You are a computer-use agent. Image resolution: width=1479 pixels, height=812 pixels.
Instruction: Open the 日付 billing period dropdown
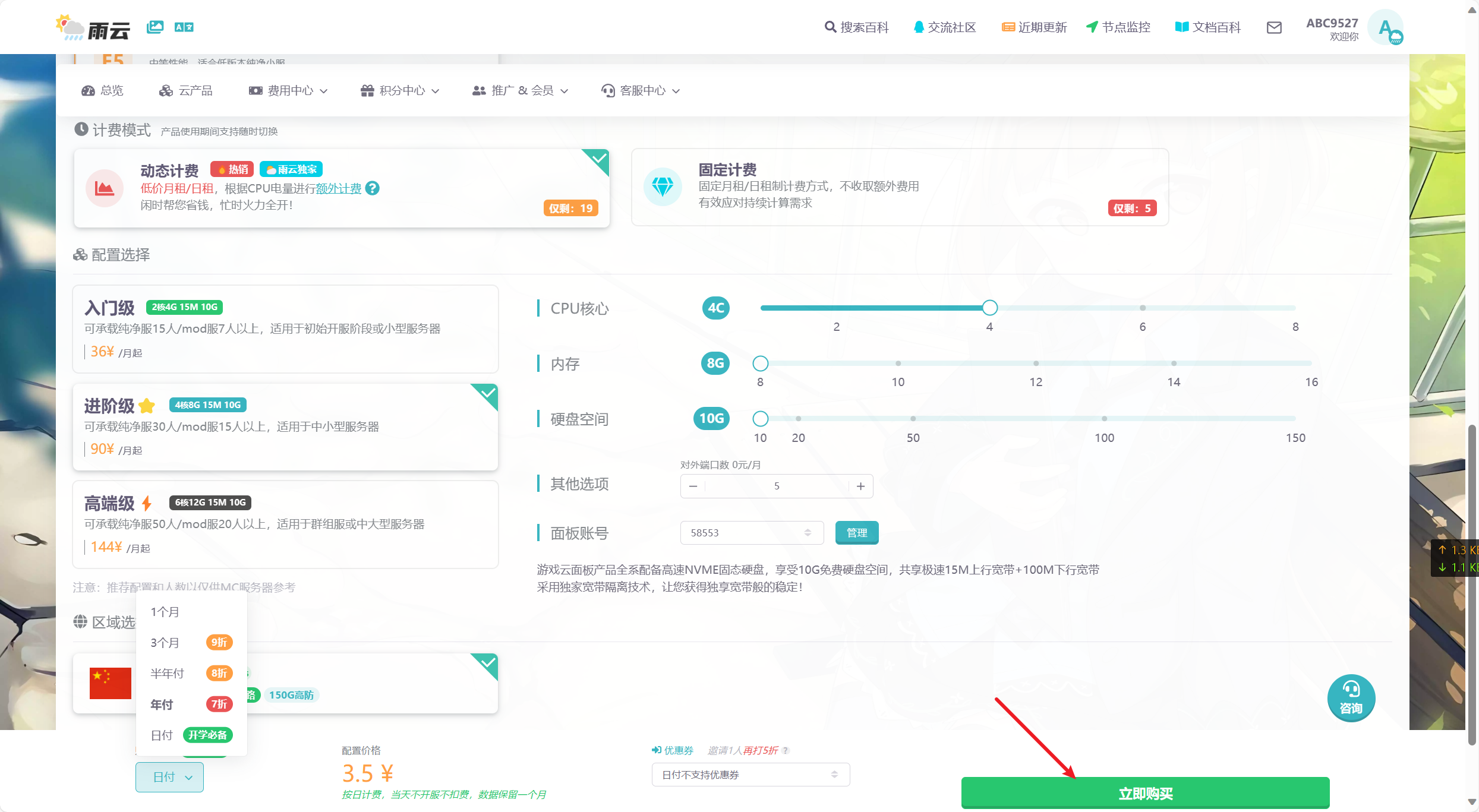click(x=169, y=777)
